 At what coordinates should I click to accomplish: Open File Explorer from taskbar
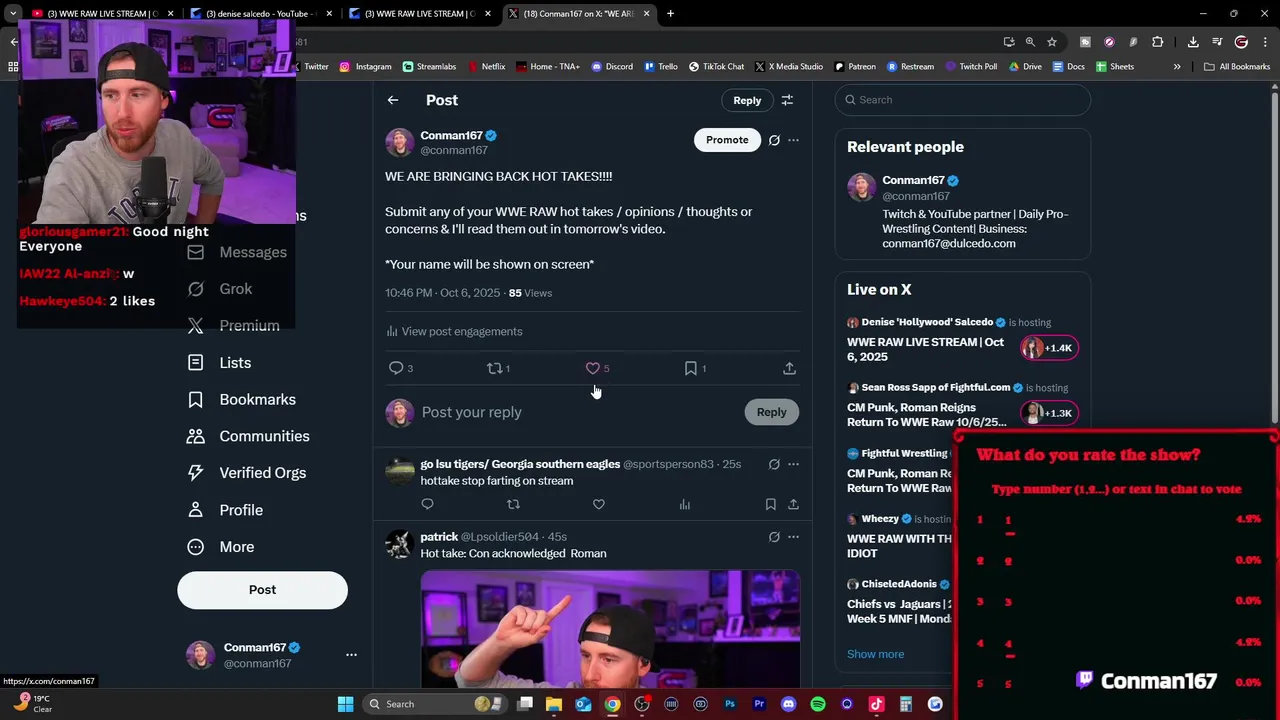pyautogui.click(x=554, y=704)
